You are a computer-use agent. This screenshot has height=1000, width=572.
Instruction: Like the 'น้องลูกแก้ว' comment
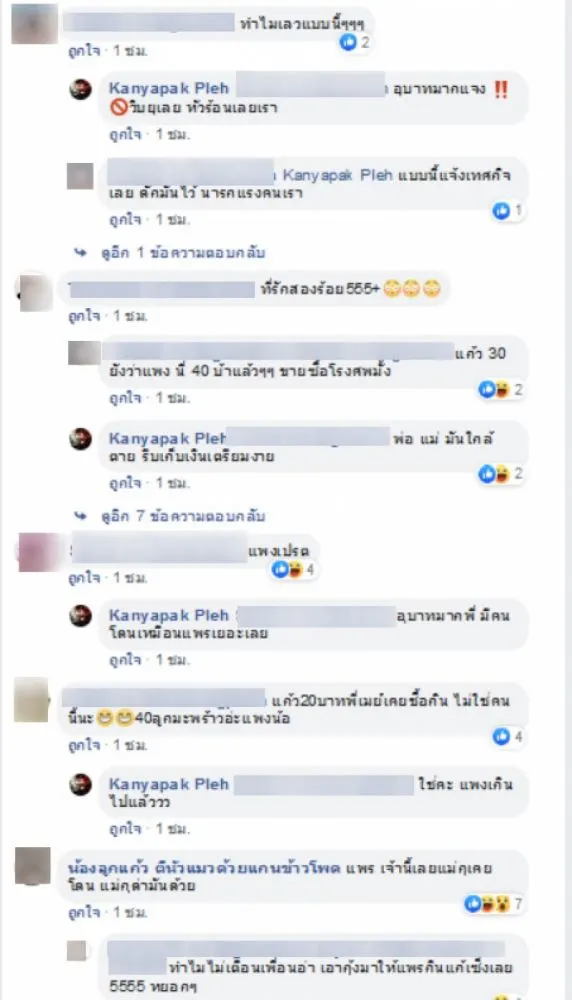click(x=84, y=913)
